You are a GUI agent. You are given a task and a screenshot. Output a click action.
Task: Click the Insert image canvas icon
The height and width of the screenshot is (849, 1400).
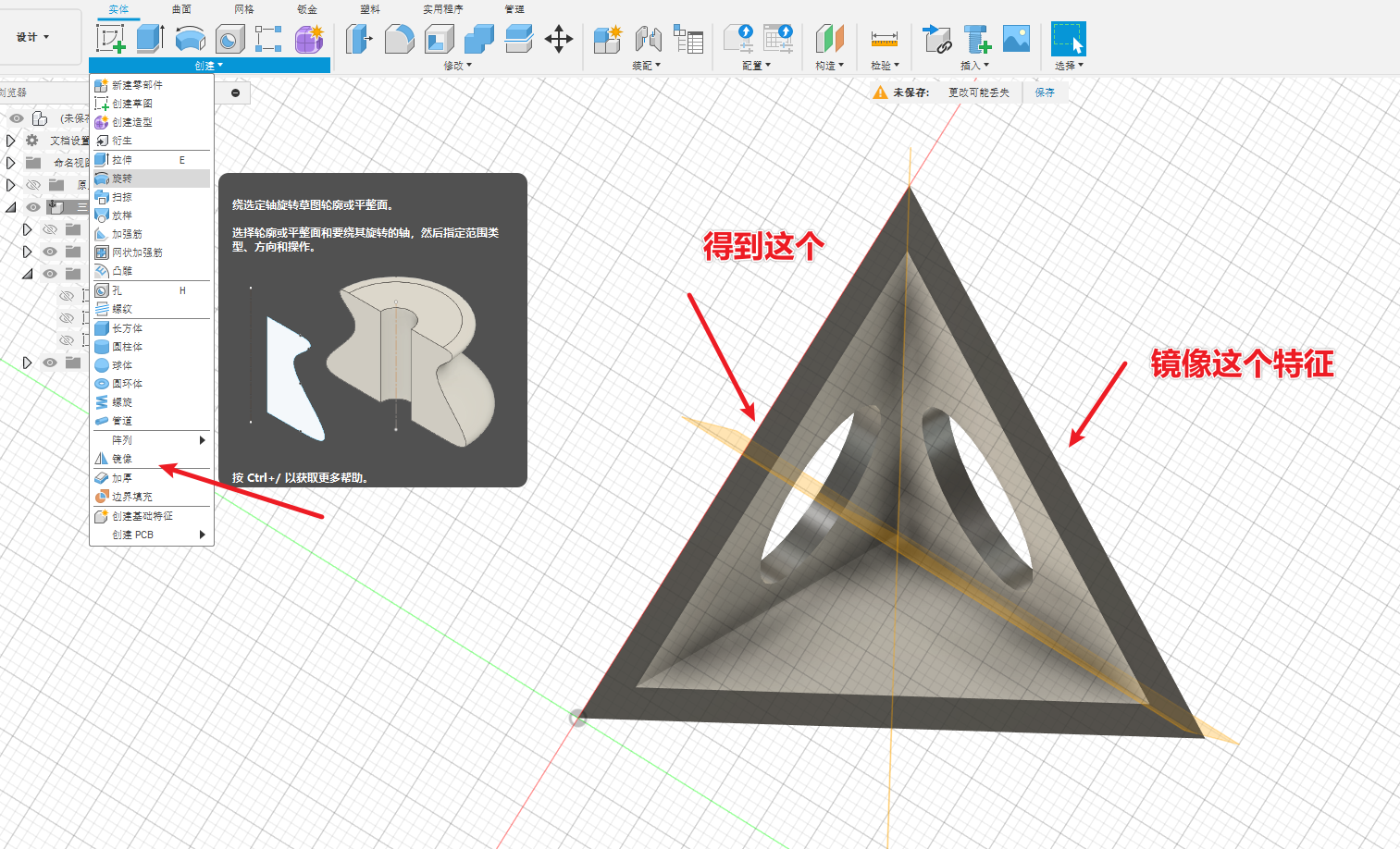tap(1016, 39)
